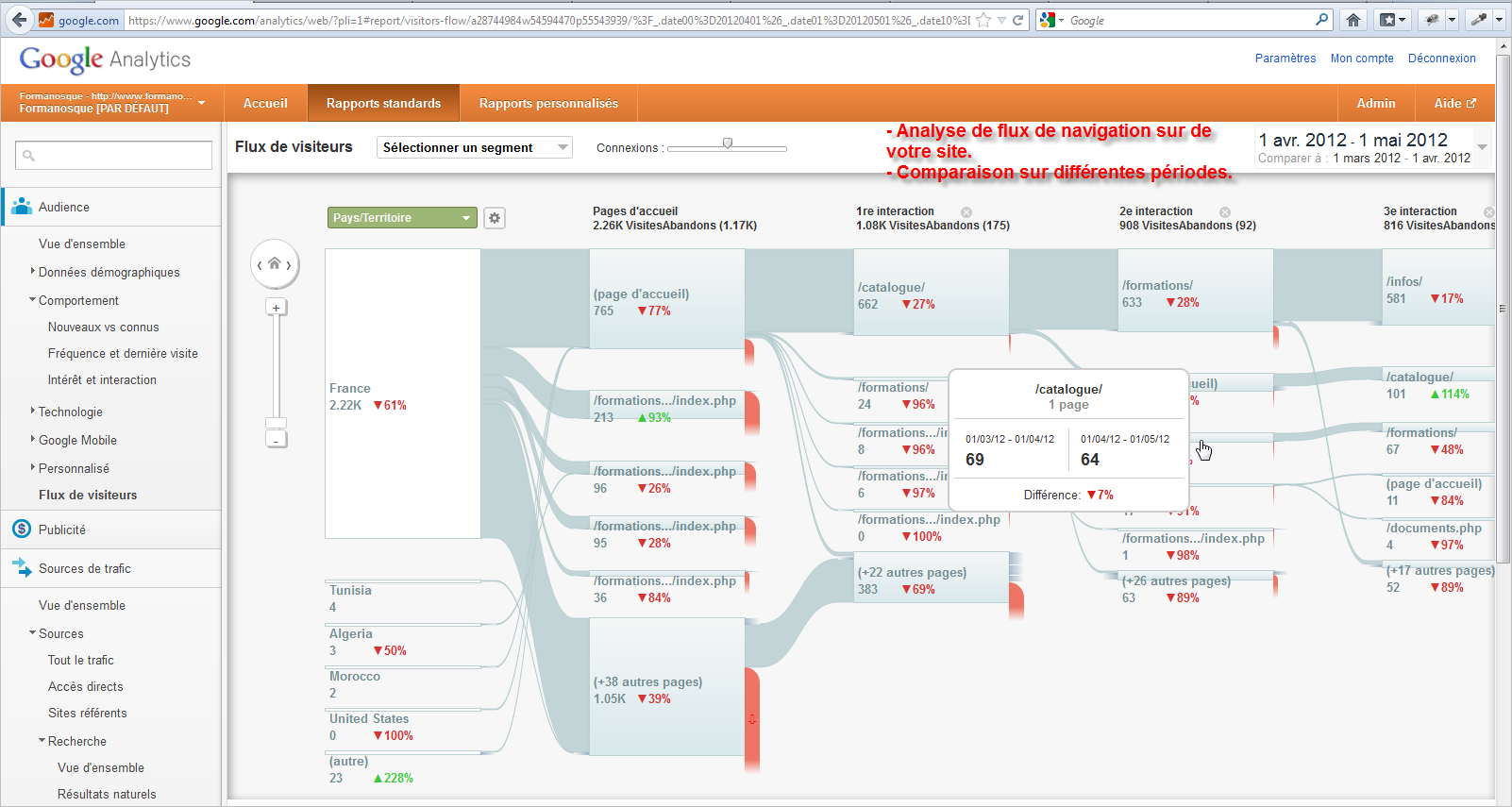The height and width of the screenshot is (807, 1512).
Task: Select /infos/ 581 node
Action: click(1438, 287)
